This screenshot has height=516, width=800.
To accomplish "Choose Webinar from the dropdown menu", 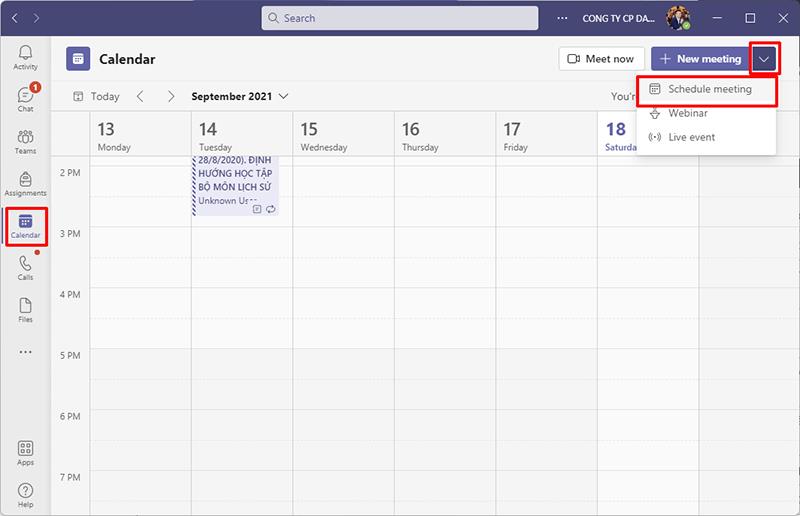I will (x=688, y=113).
